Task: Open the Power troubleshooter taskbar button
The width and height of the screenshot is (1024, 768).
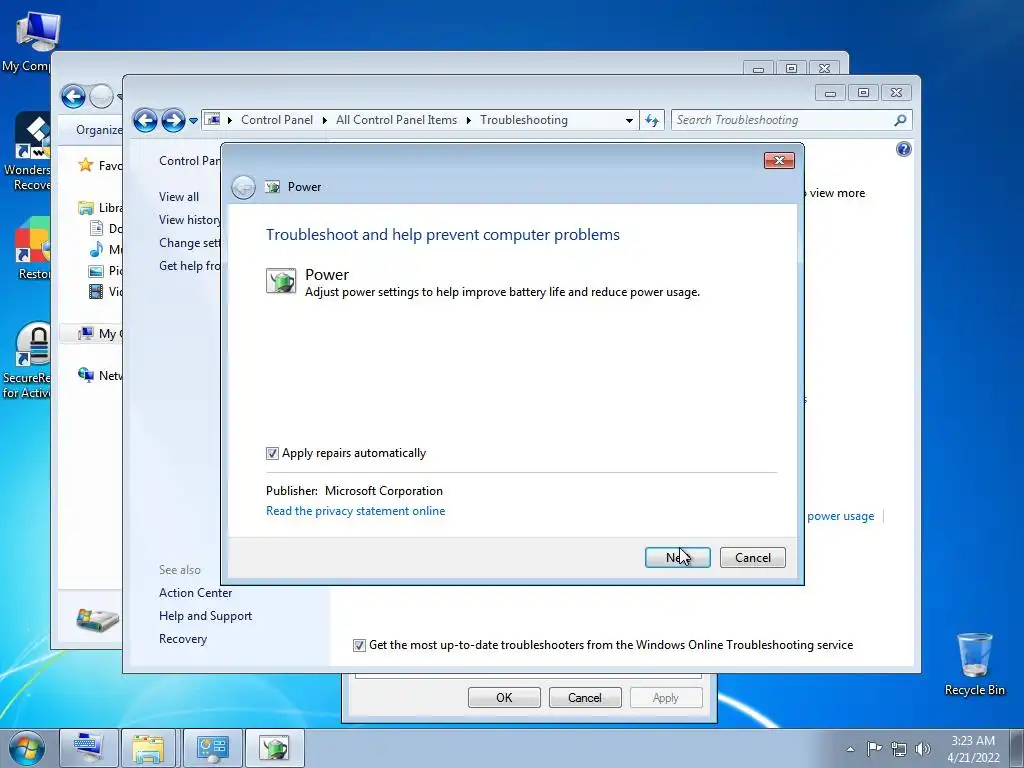Action: [x=274, y=748]
